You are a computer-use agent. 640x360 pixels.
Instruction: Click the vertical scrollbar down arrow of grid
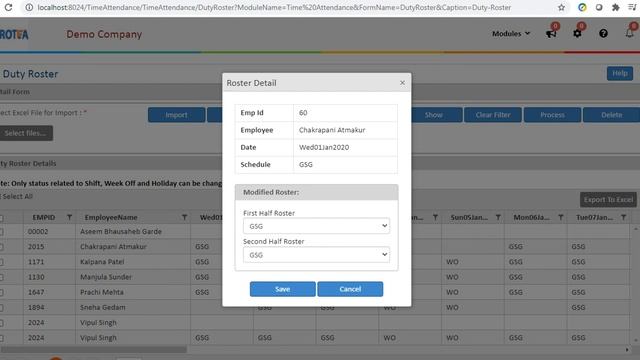coord(636,340)
